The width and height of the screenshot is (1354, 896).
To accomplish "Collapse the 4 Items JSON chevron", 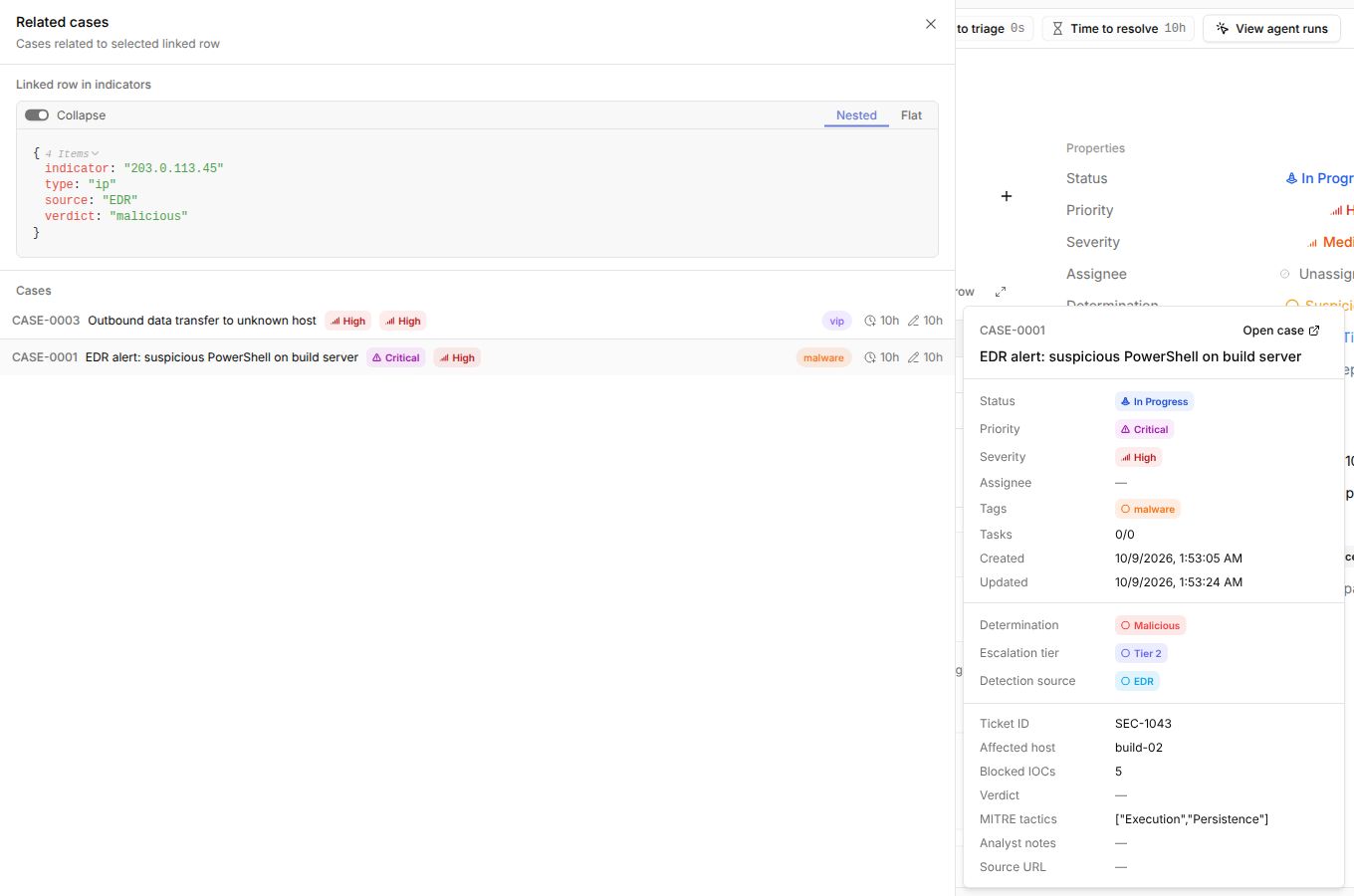I will [95, 154].
